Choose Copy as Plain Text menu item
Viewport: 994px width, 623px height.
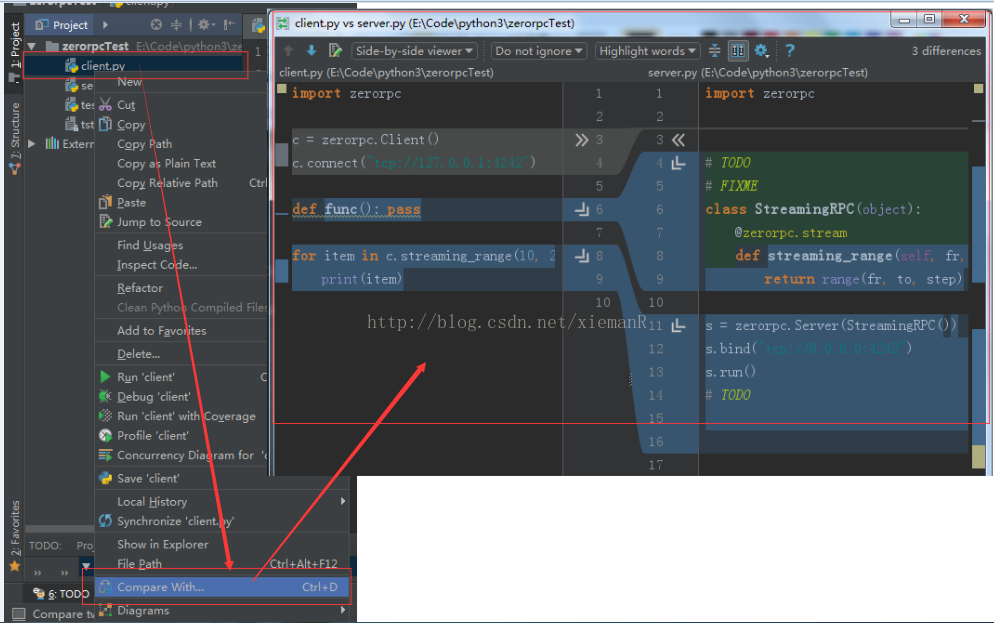click(181, 164)
